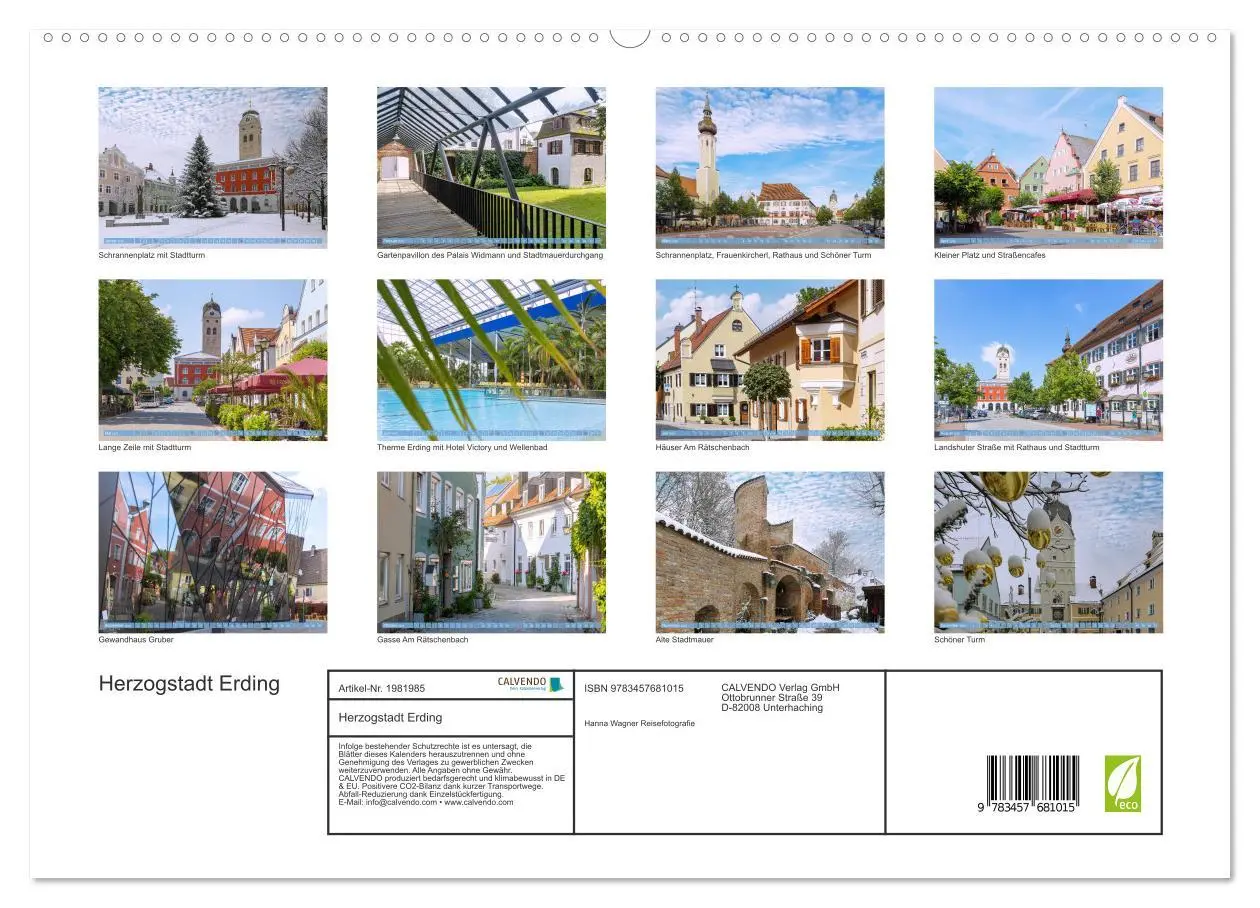Click caption Häuser Am Rätschenbach

702,447
